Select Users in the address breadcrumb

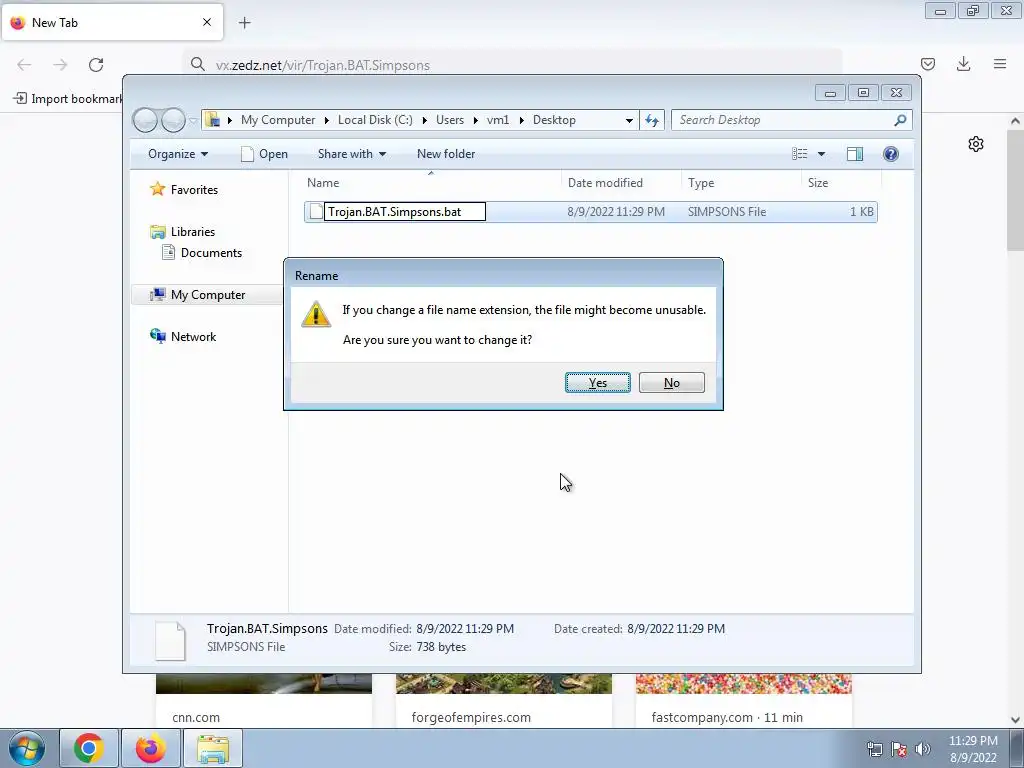[450, 120]
